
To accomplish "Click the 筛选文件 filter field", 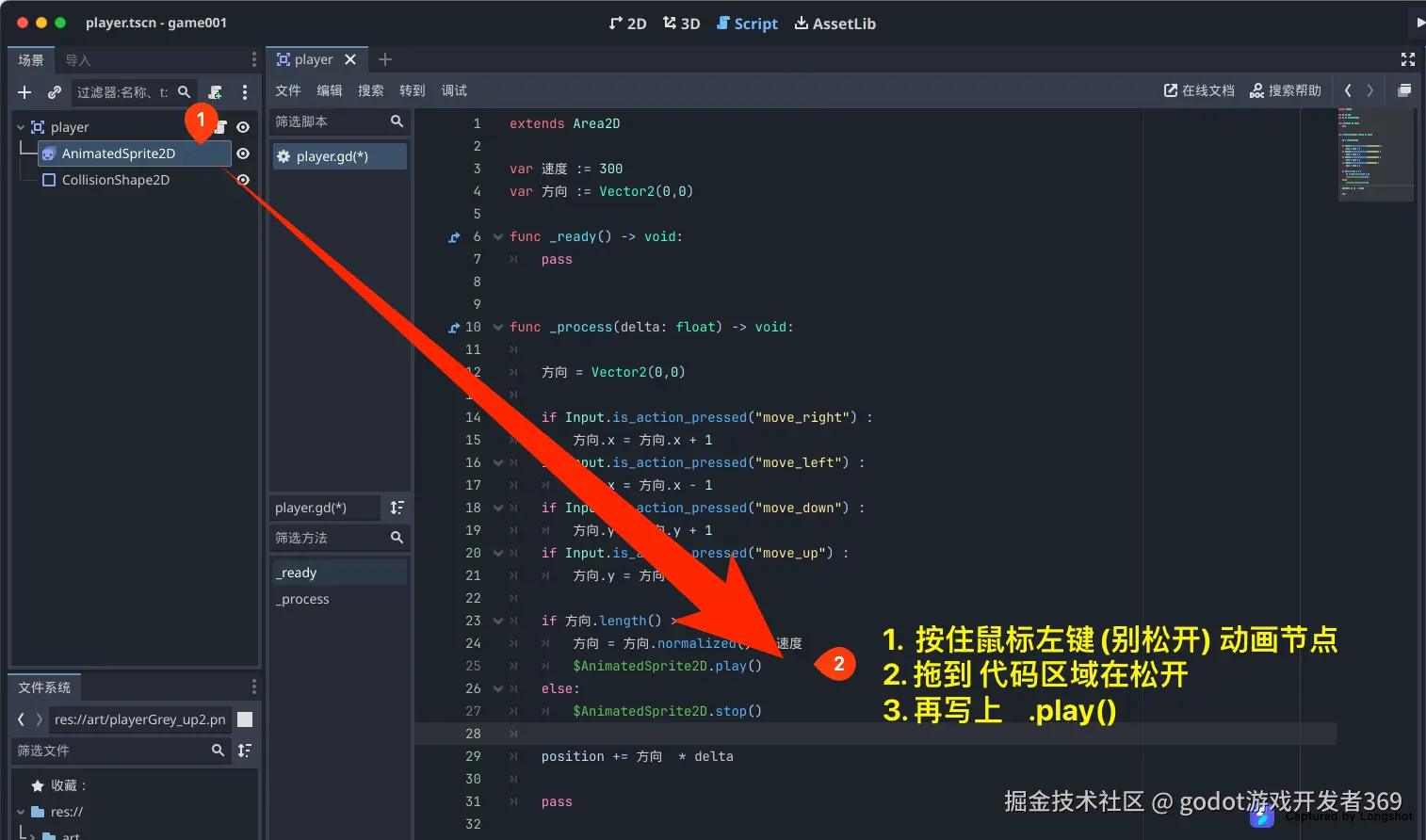I will pyautogui.click(x=121, y=751).
